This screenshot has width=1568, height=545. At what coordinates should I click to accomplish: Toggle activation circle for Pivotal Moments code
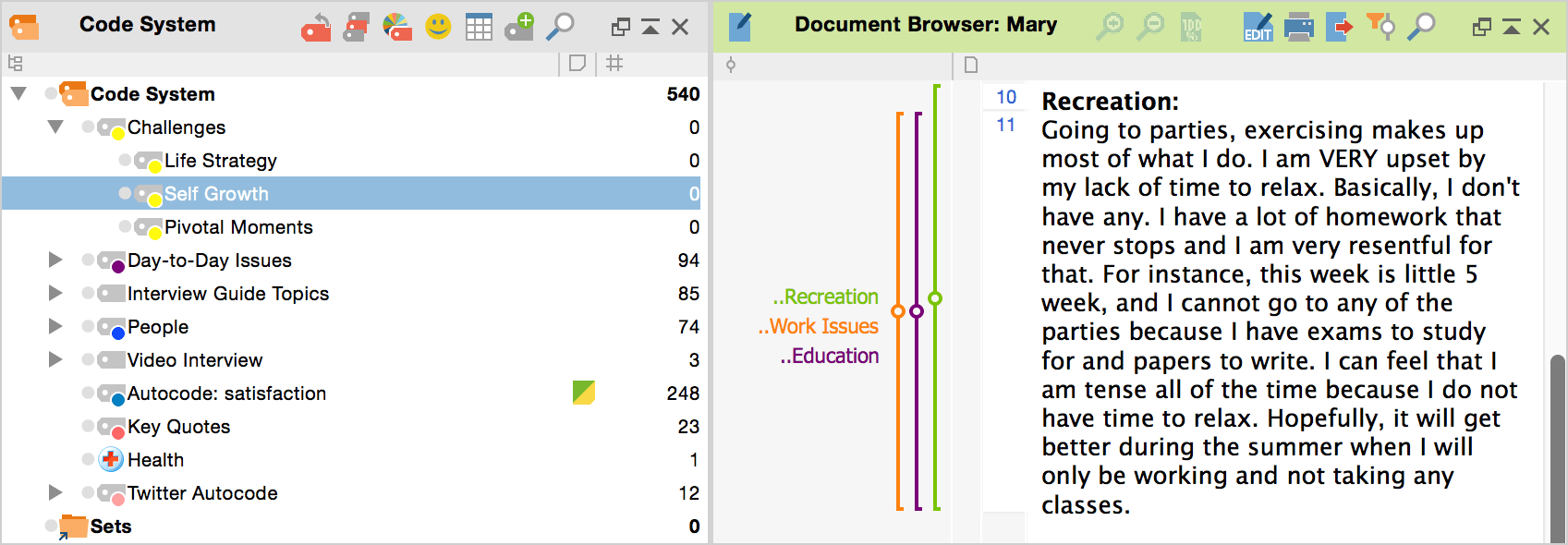point(125,225)
